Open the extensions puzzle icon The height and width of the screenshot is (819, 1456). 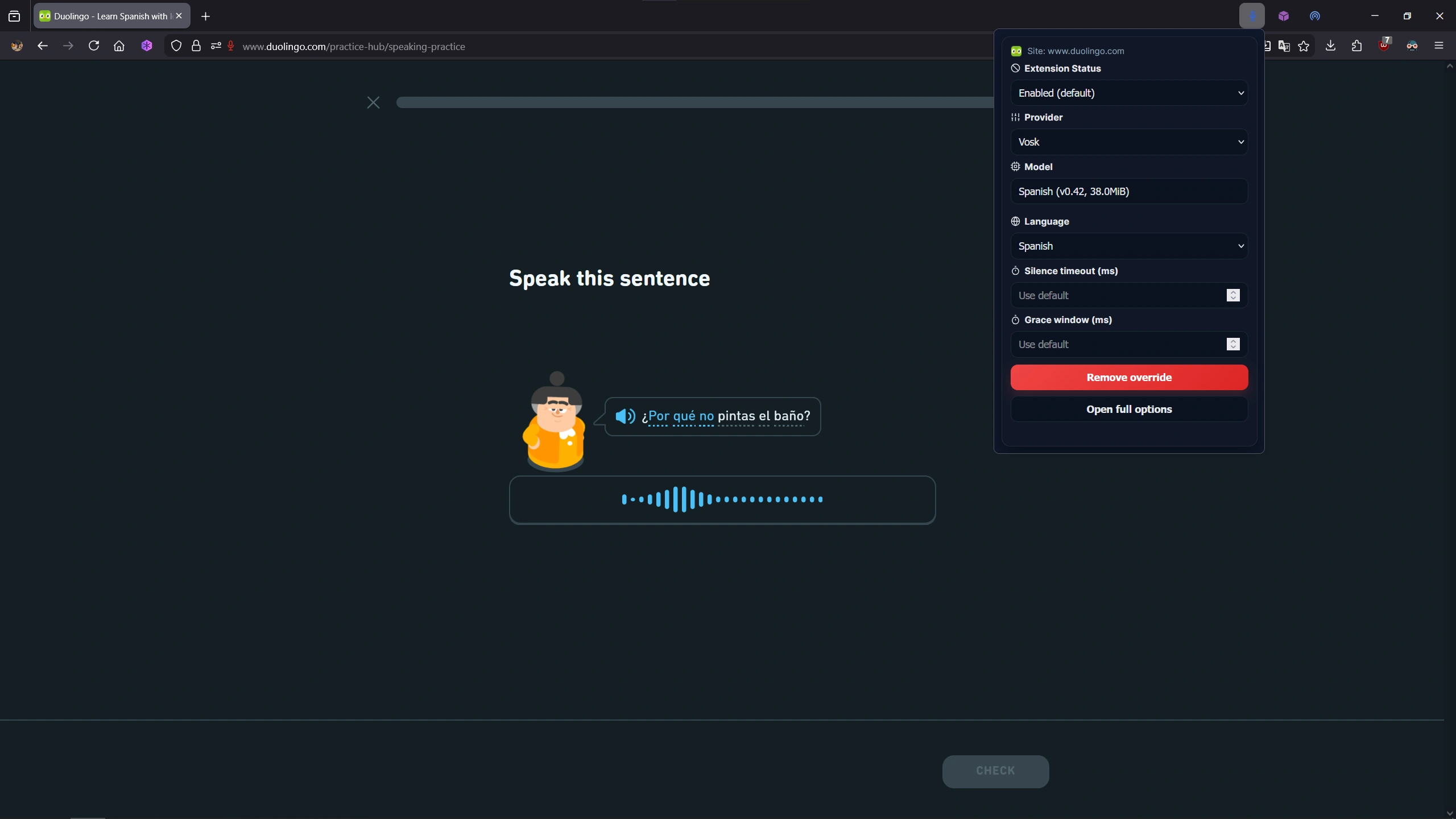pyautogui.click(x=1356, y=46)
